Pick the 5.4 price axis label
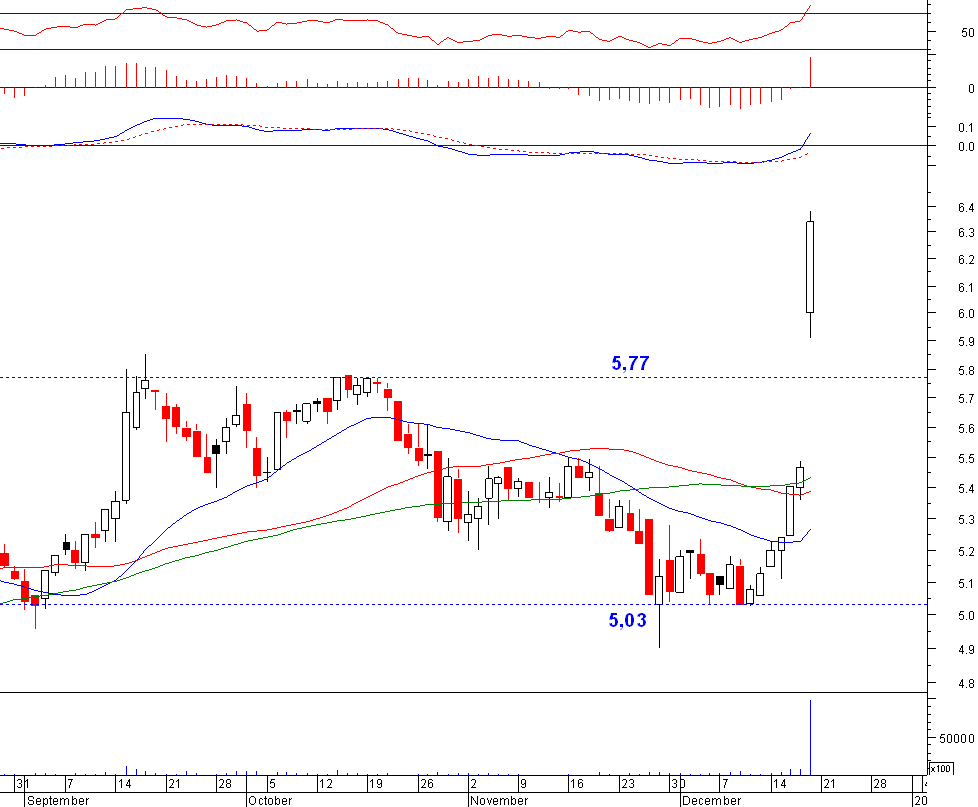This screenshot has height=807, width=978. point(966,488)
